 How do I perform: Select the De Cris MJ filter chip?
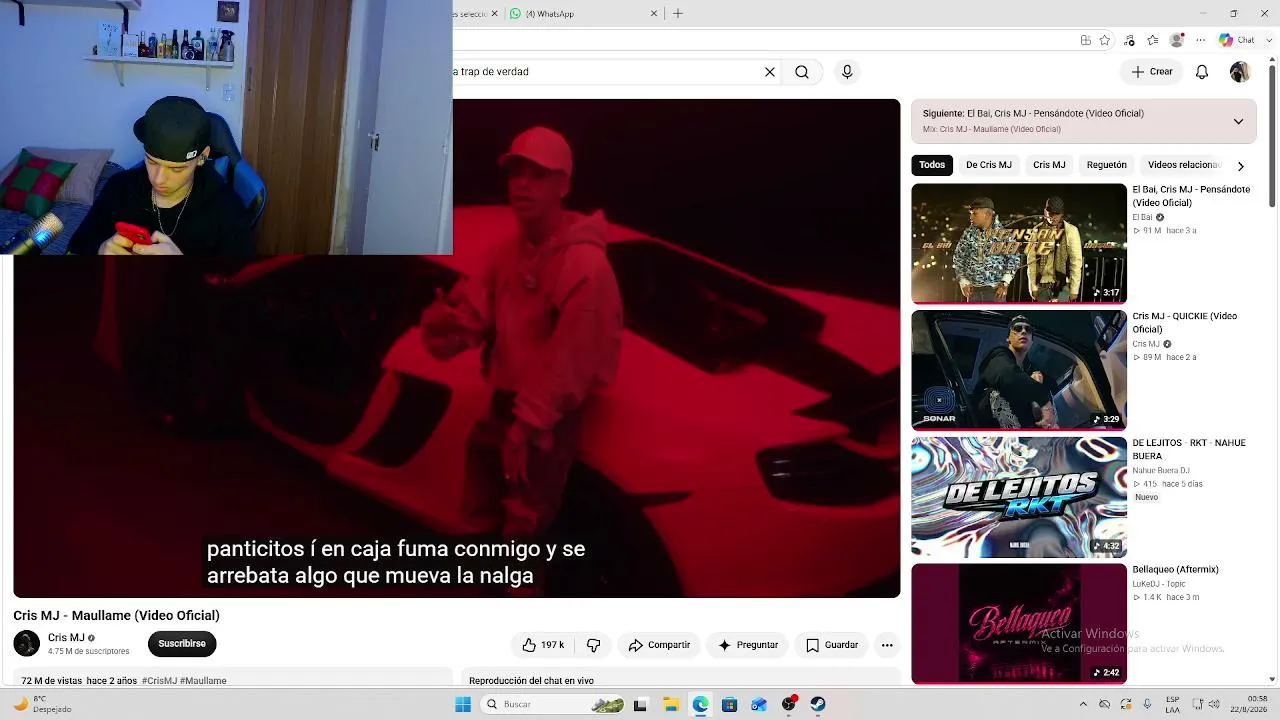(989, 165)
